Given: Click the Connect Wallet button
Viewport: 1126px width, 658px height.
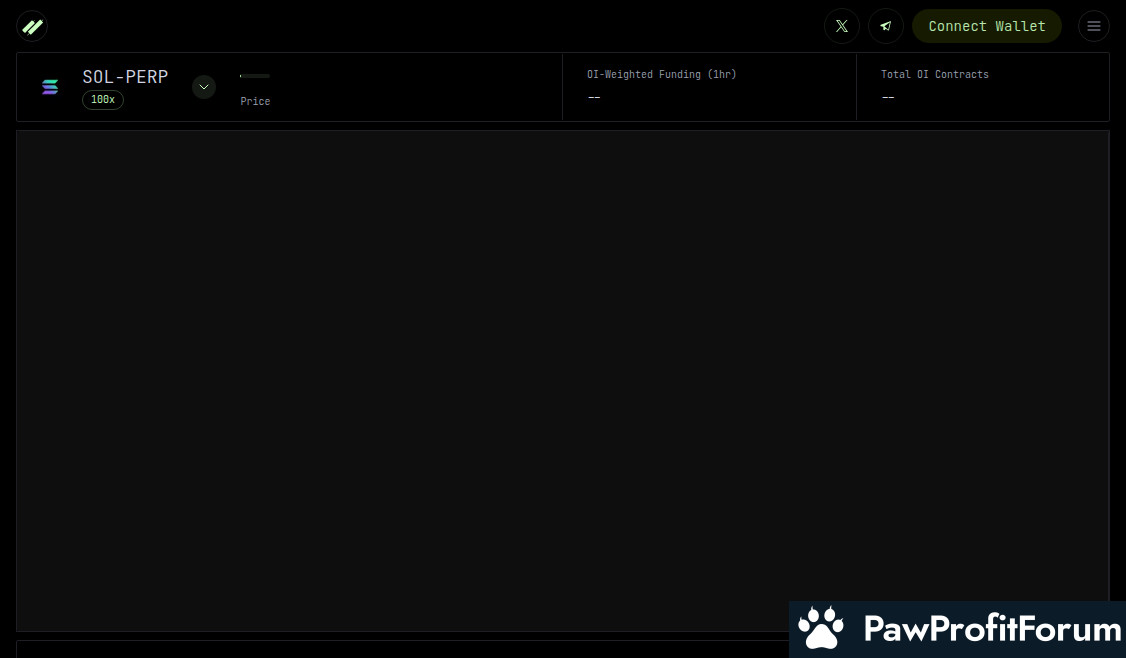Looking at the screenshot, I should coord(986,26).
